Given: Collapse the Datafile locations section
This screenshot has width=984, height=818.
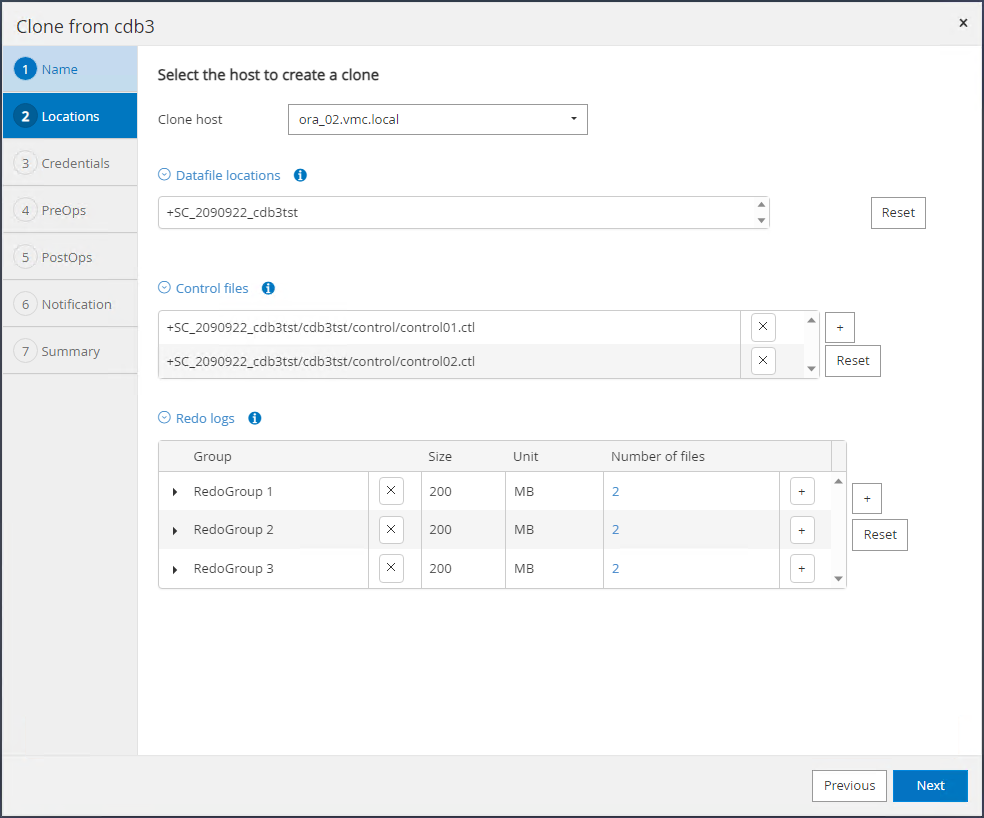Looking at the screenshot, I should 164,175.
